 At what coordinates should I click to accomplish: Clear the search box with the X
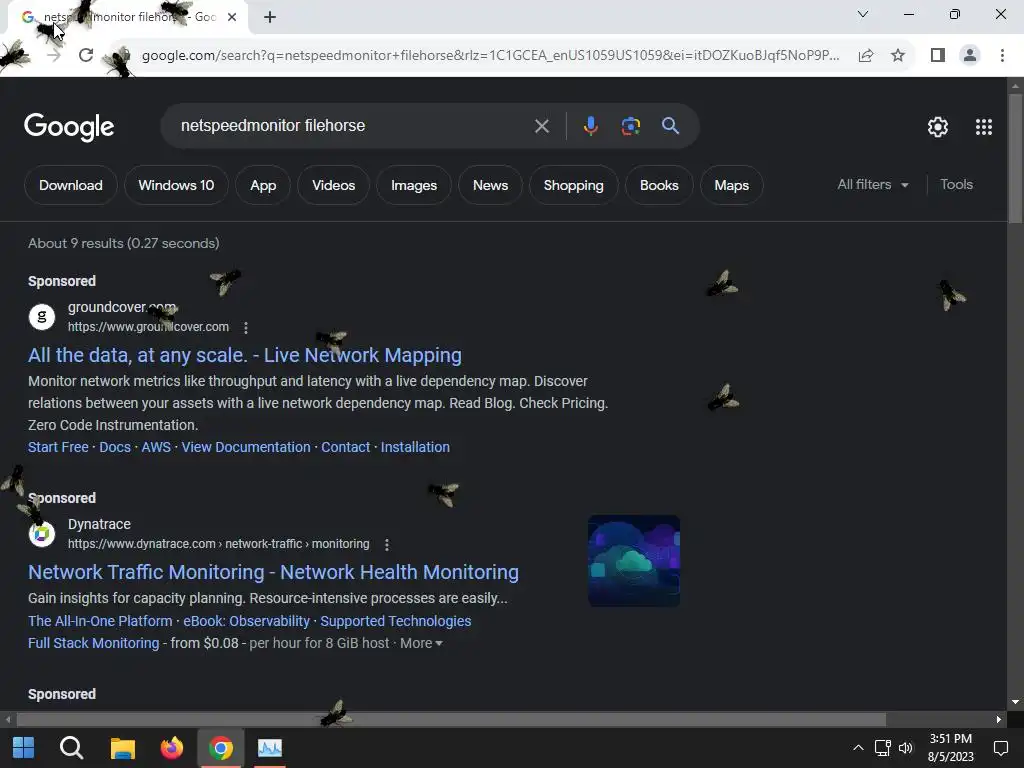[x=541, y=126]
